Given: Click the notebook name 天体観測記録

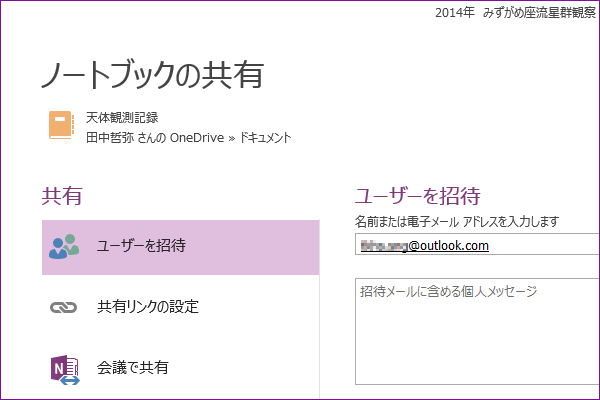Looking at the screenshot, I should [122, 118].
